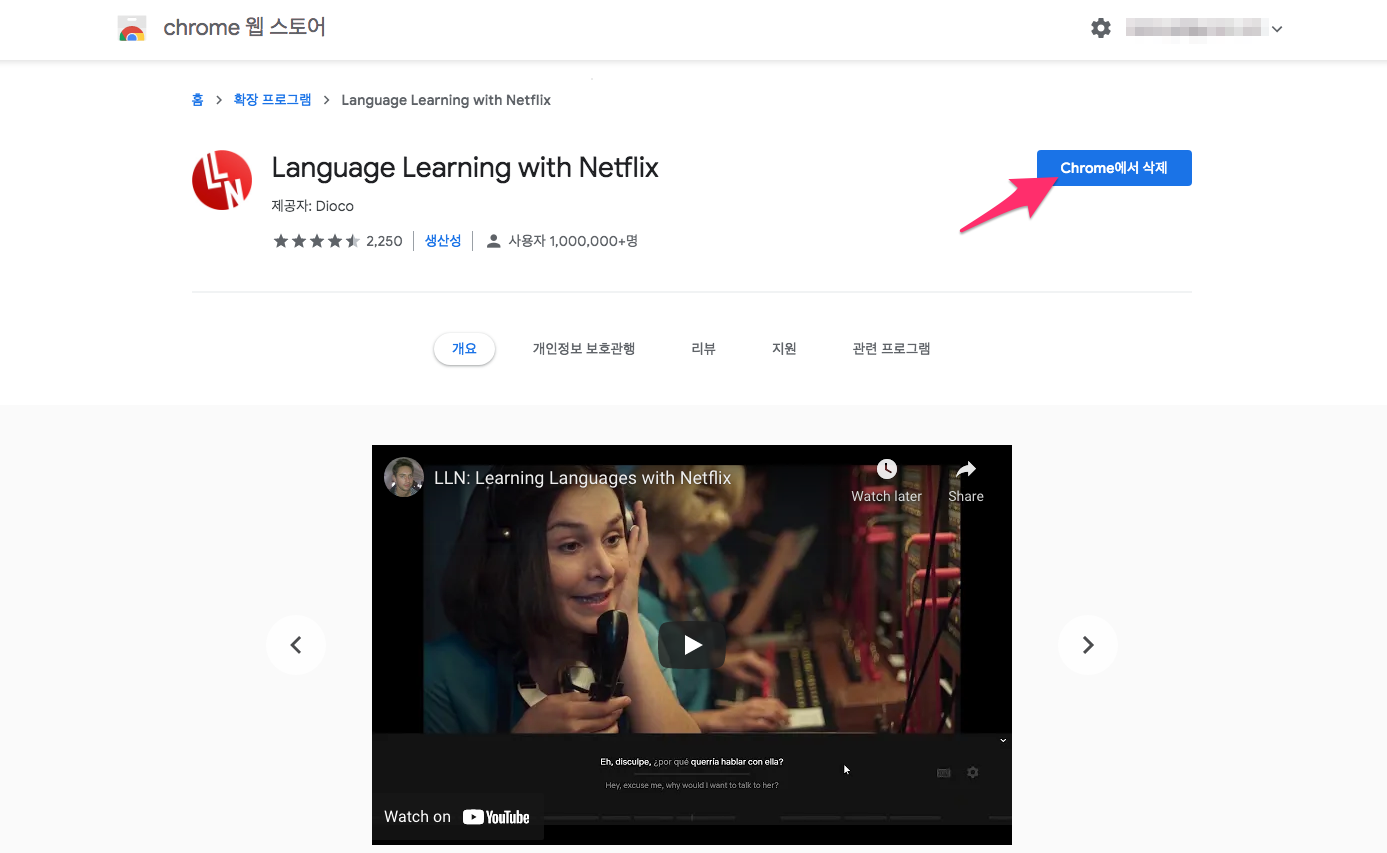This screenshot has width=1387, height=853.
Task: Expand the account dropdown arrow
Action: coord(1277,29)
